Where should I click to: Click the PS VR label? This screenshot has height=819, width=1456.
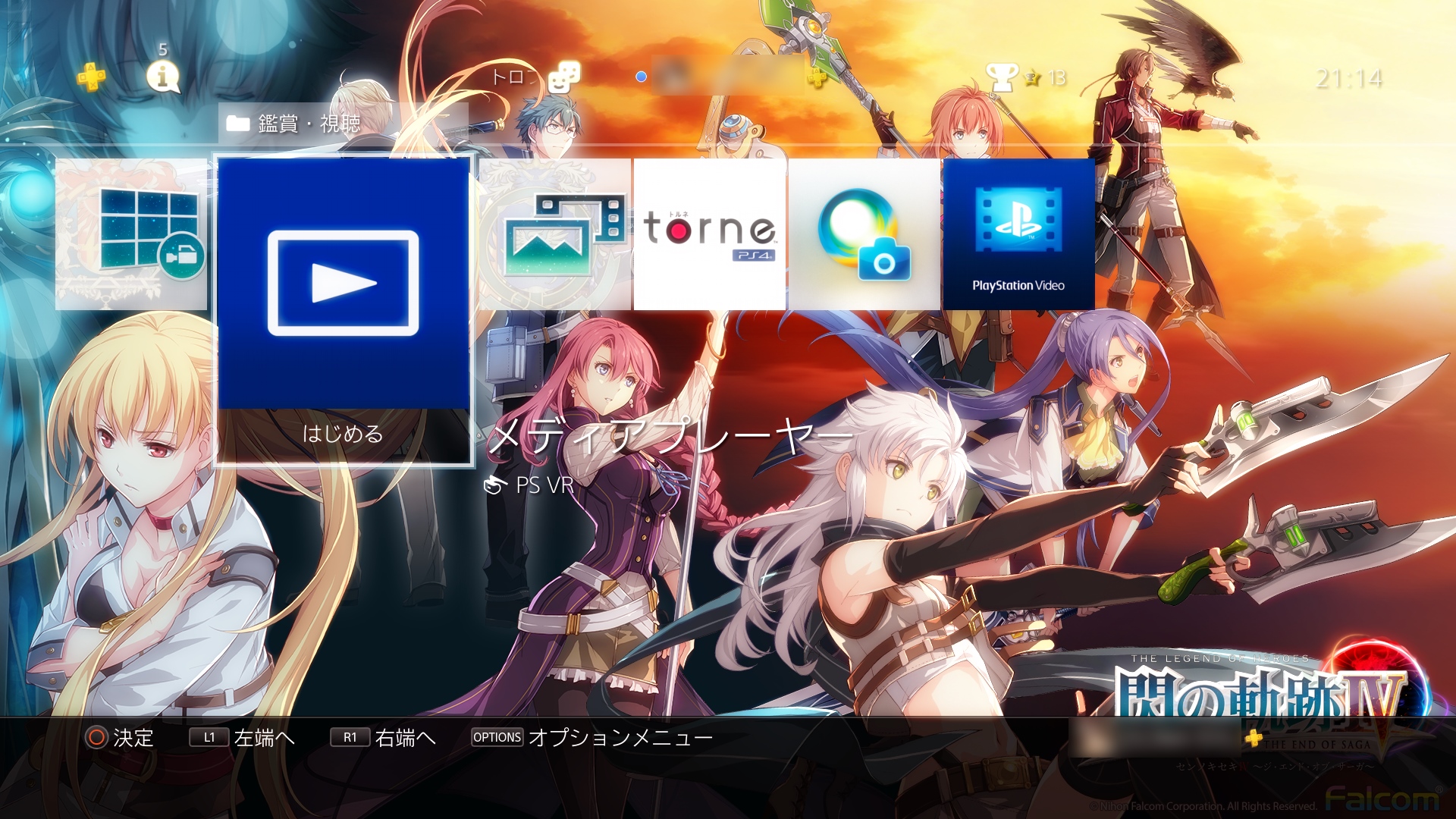pyautogui.click(x=544, y=485)
